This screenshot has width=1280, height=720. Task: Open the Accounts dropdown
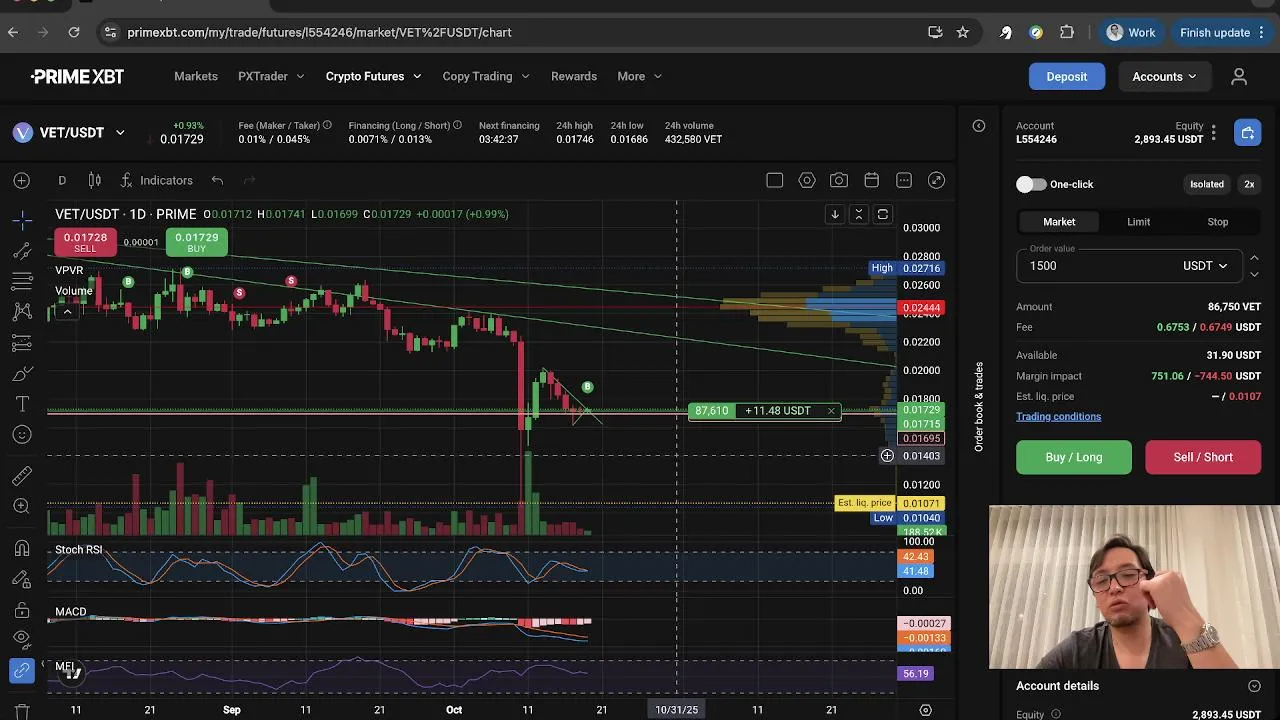tap(1164, 76)
